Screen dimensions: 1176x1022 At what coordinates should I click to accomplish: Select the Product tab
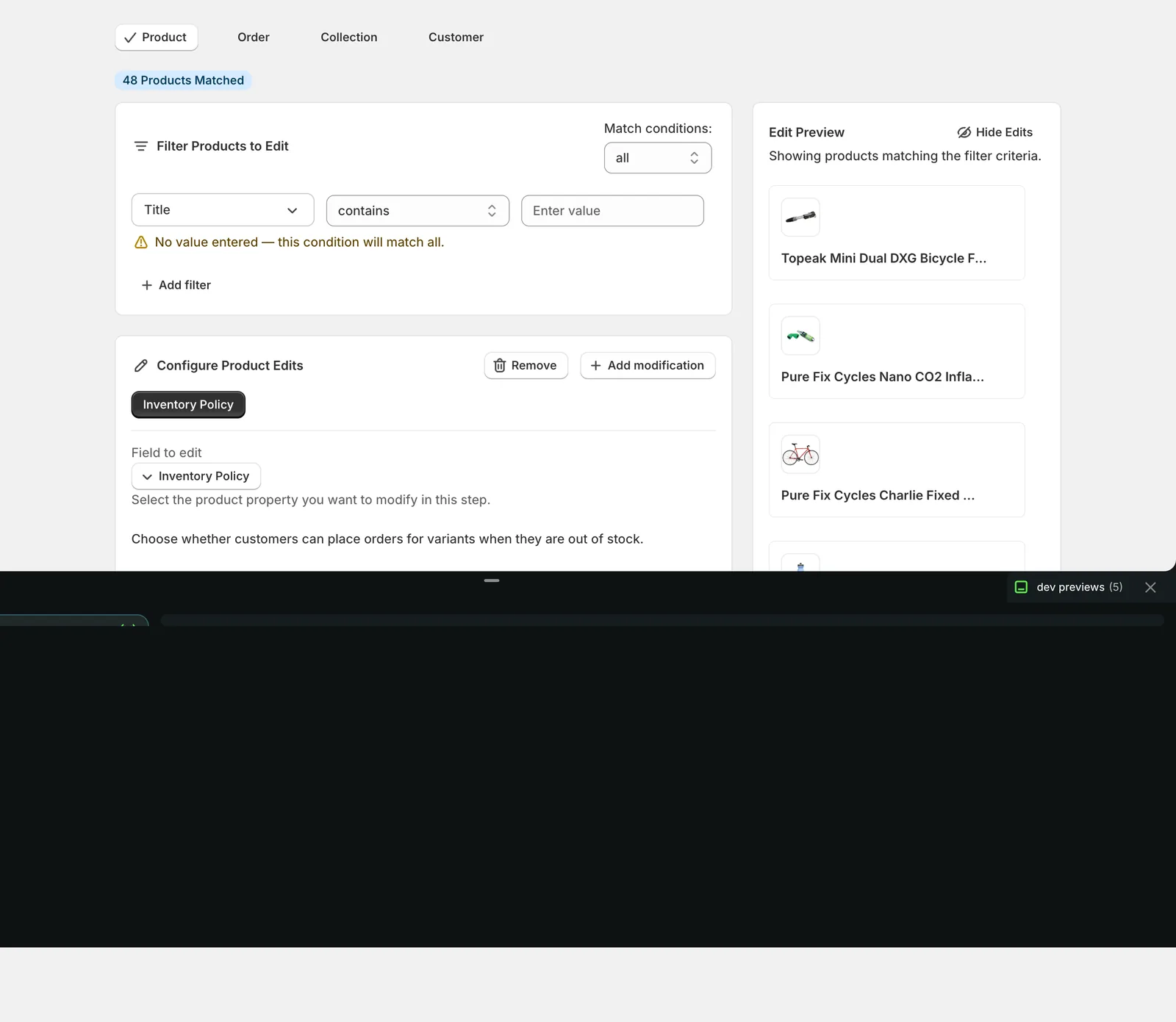click(x=156, y=37)
